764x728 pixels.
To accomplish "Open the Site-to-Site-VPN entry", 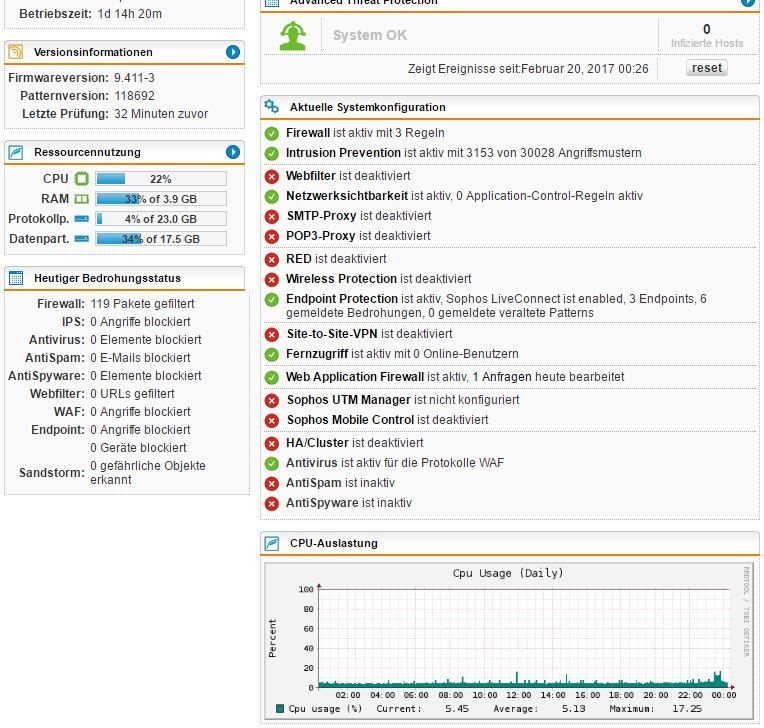I will (x=331, y=334).
